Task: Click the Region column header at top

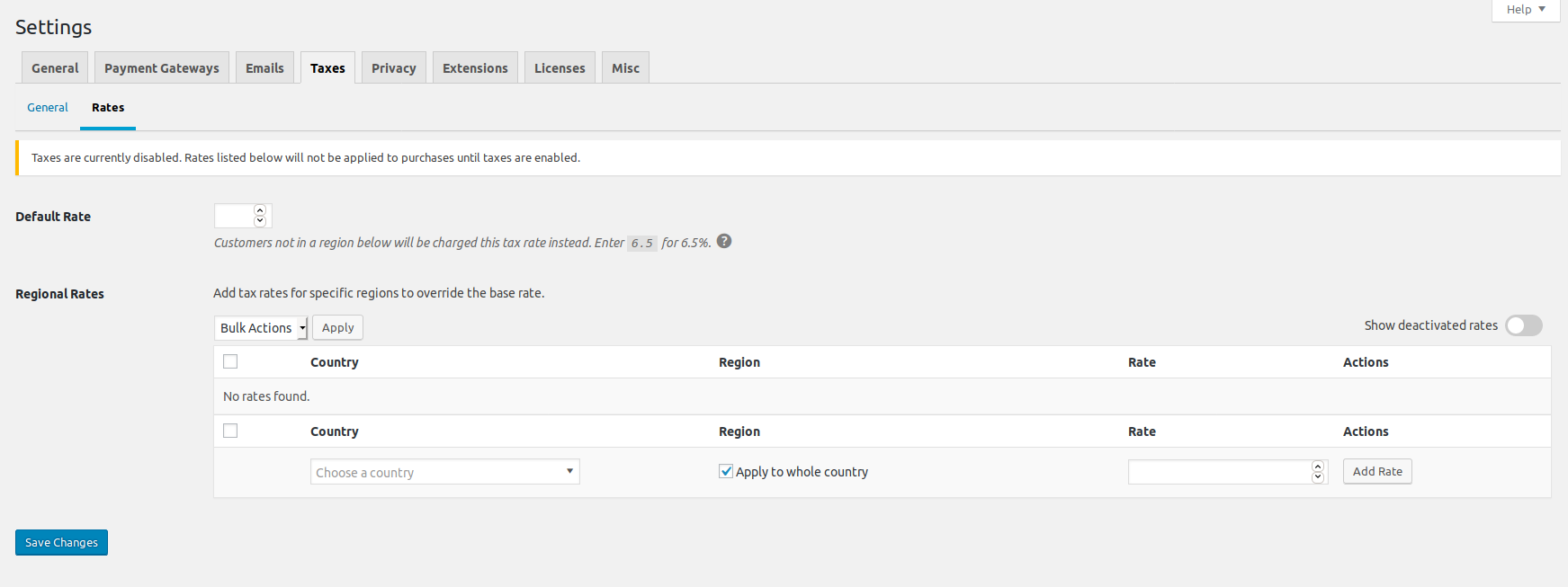Action: pyautogui.click(x=739, y=362)
